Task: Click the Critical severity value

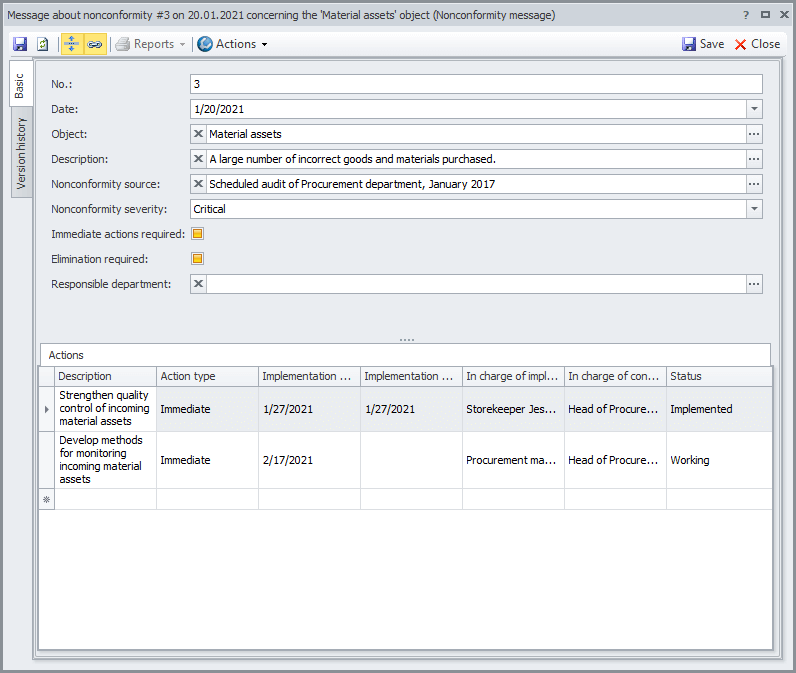Action: [x=209, y=209]
